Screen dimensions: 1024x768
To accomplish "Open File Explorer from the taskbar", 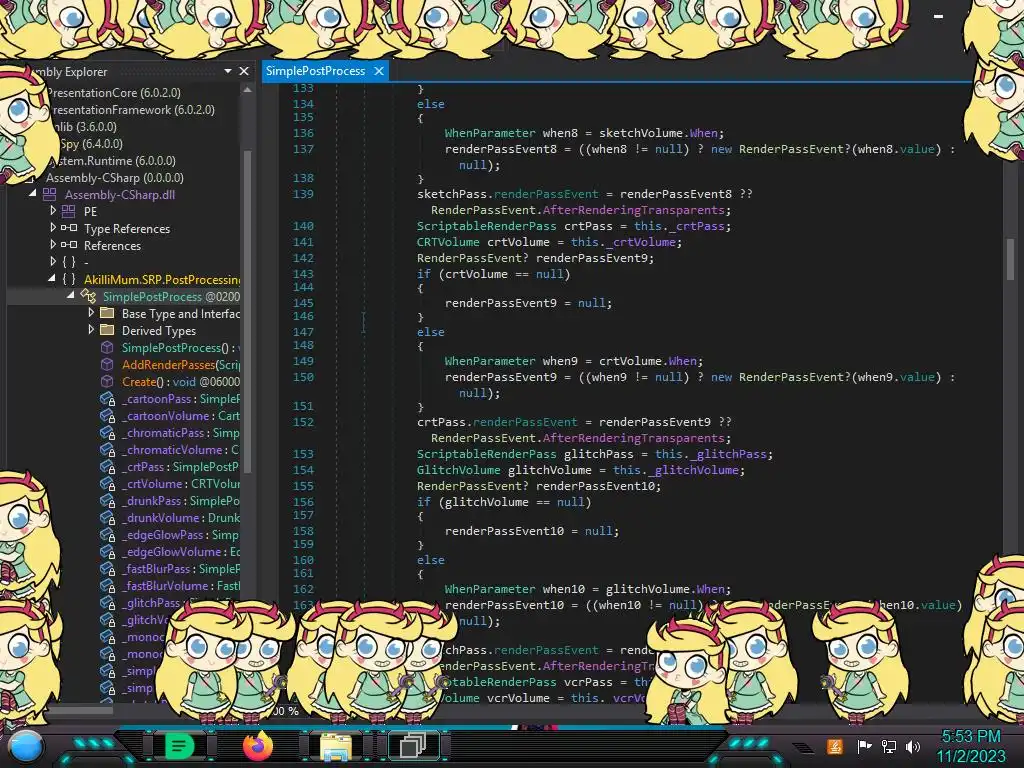I will click(x=336, y=747).
